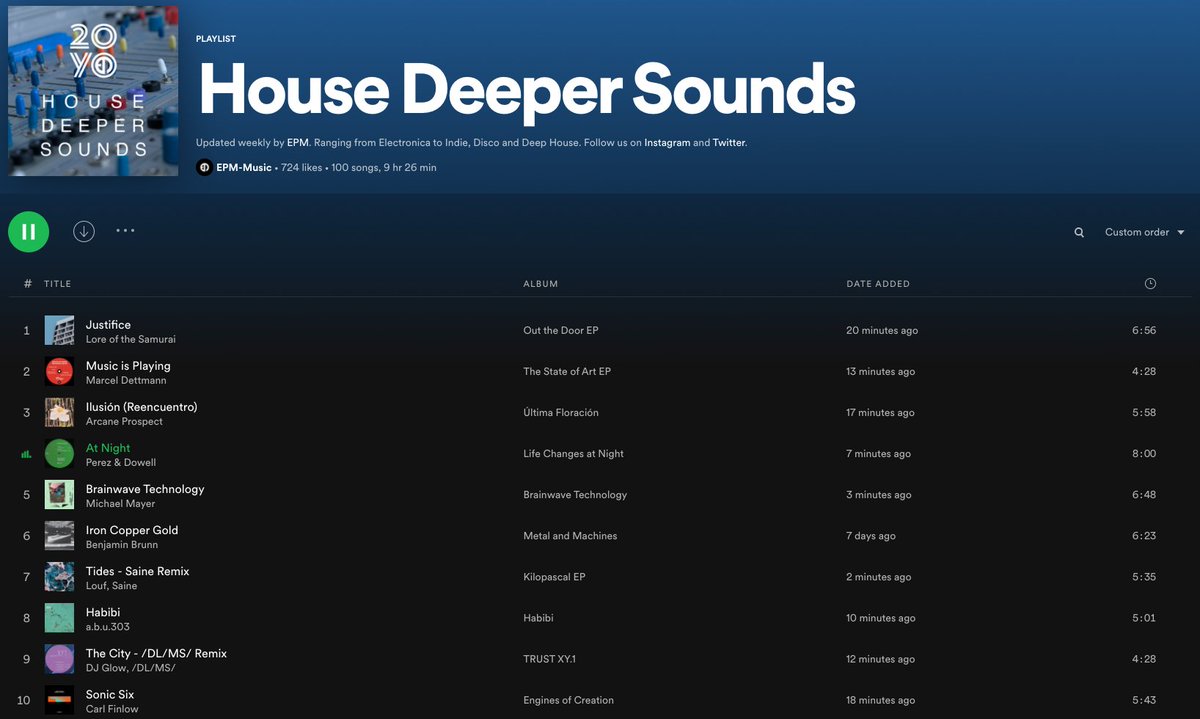Select the Sonic Six track title
The height and width of the screenshot is (719, 1200).
(x=110, y=694)
